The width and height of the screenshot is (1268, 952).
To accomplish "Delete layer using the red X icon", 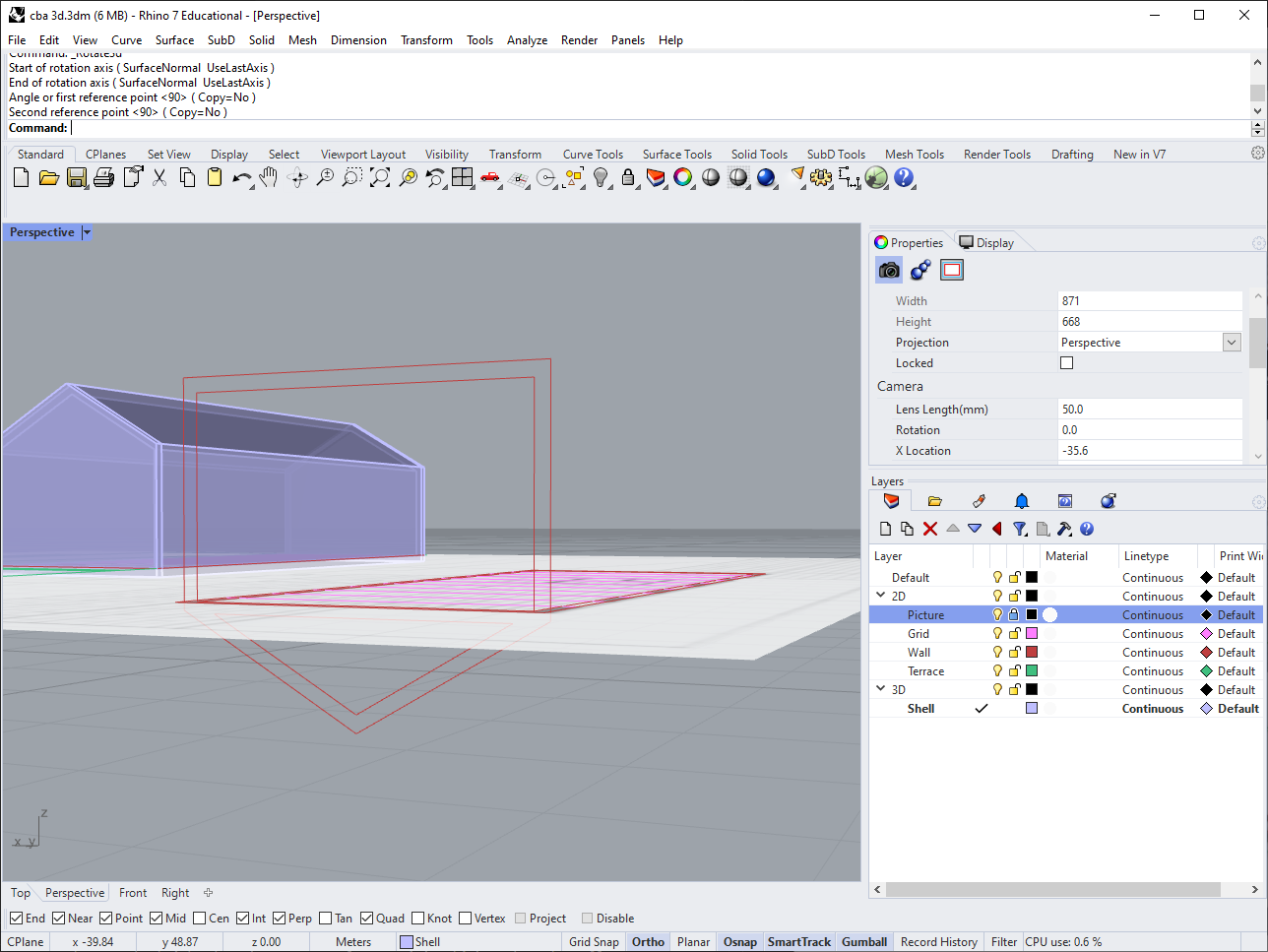I will tap(930, 529).
